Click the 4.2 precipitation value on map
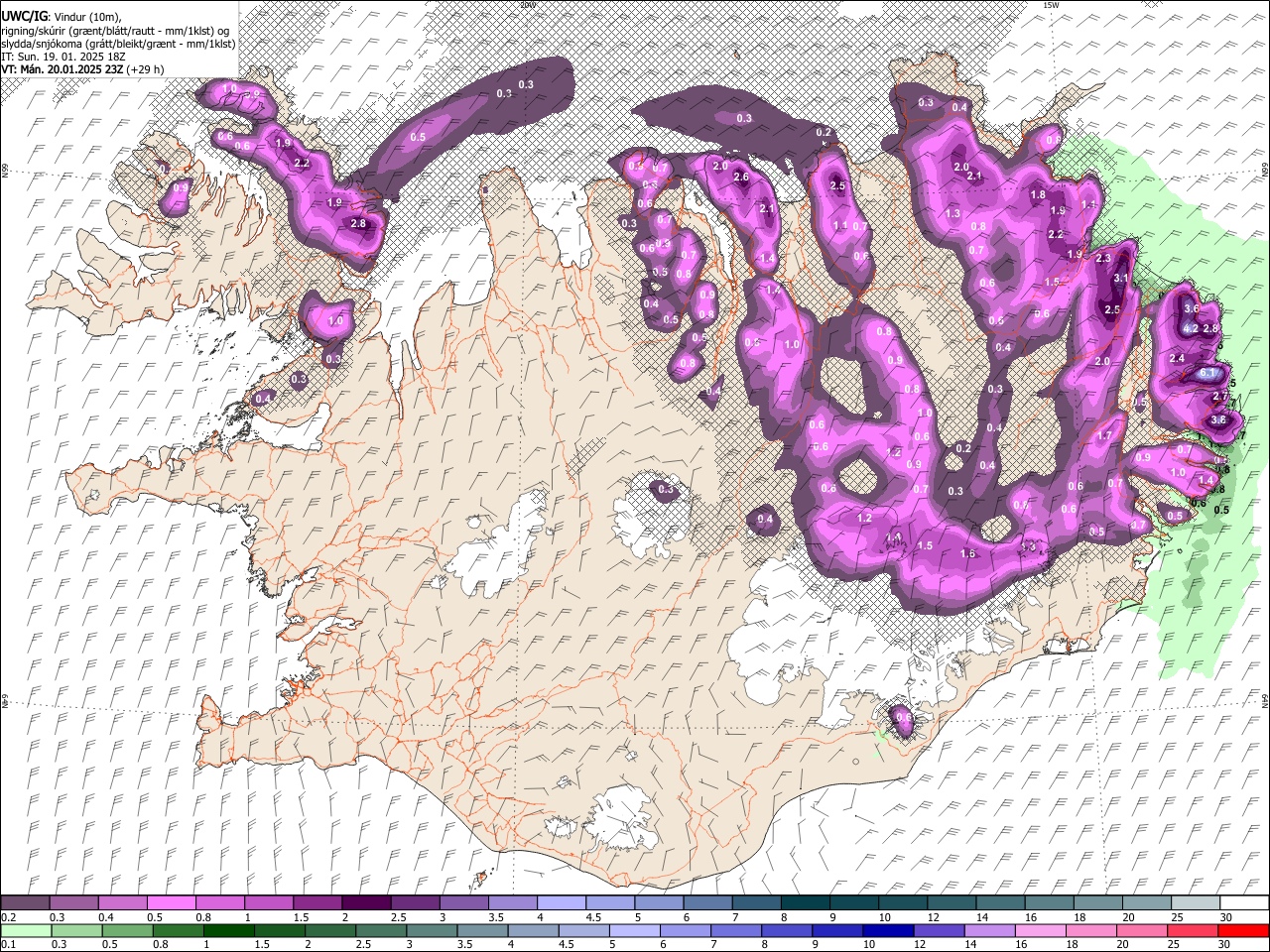Screen dimensions: 1270x952 pyautogui.click(x=1192, y=328)
